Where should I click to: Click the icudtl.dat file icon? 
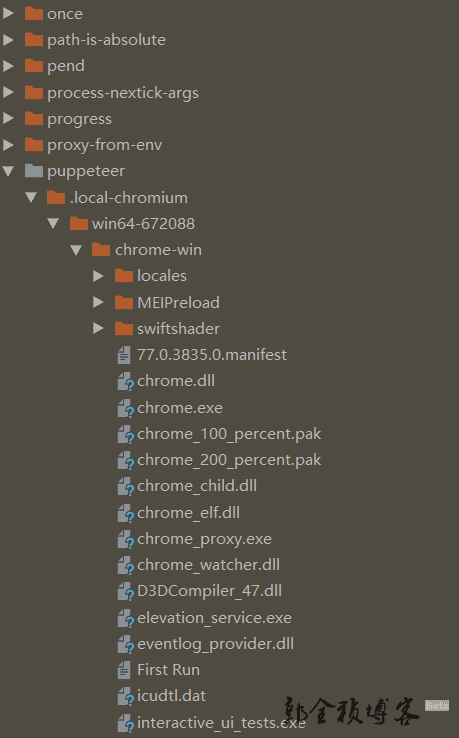(x=125, y=696)
